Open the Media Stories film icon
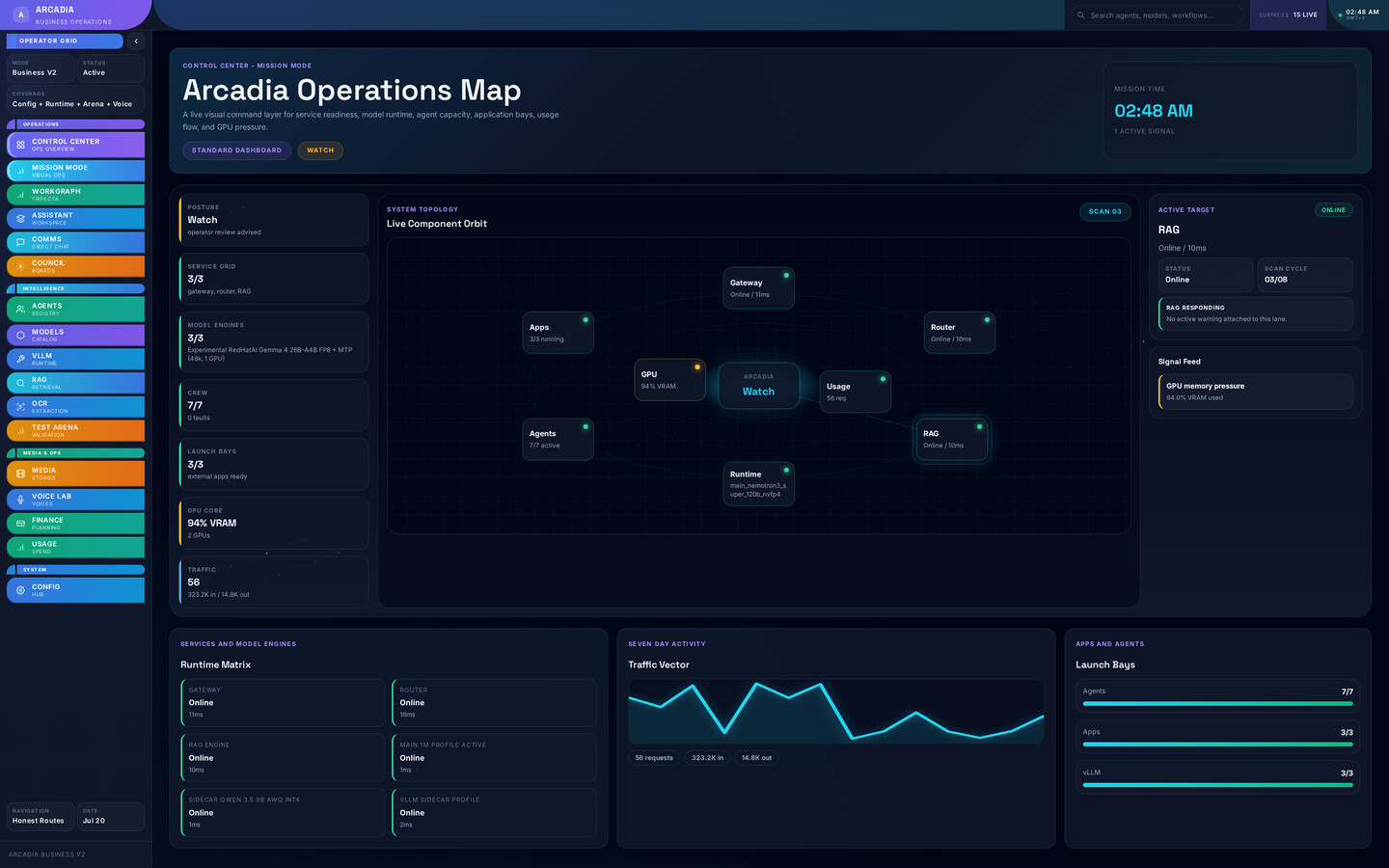Viewport: 1389px width, 868px height. [20, 474]
